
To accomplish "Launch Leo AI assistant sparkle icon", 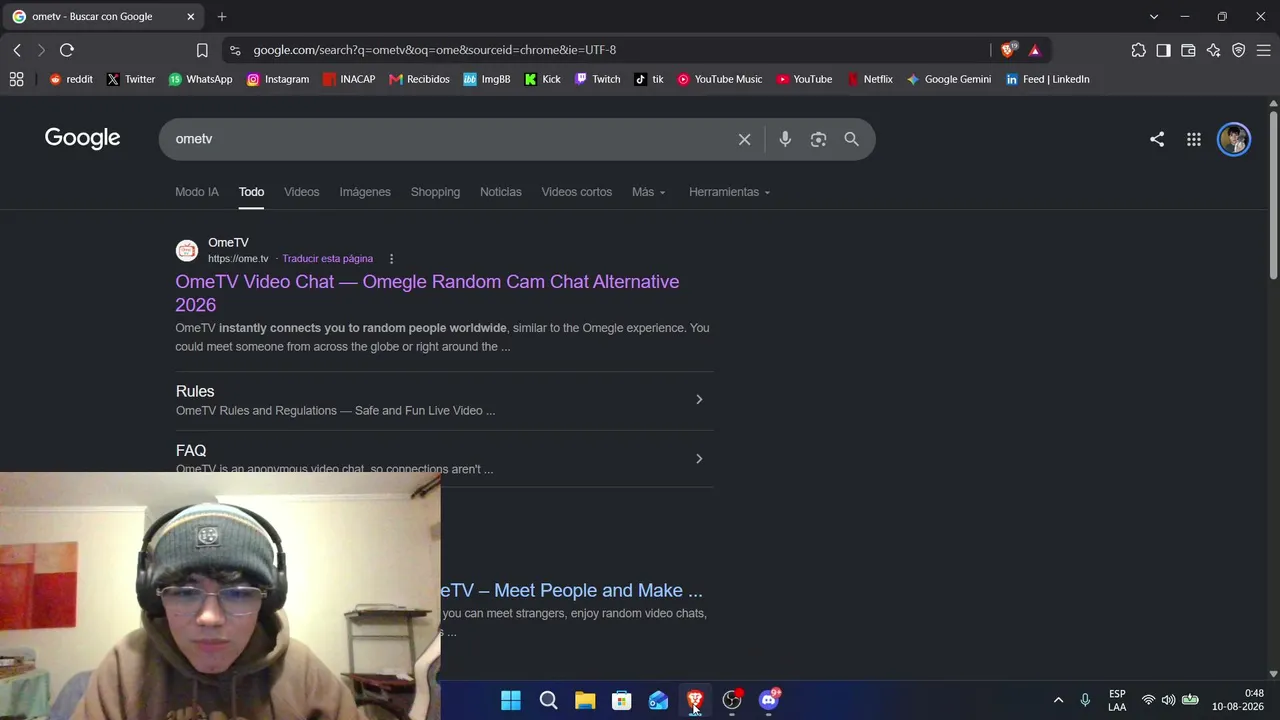I will pos(1213,50).
